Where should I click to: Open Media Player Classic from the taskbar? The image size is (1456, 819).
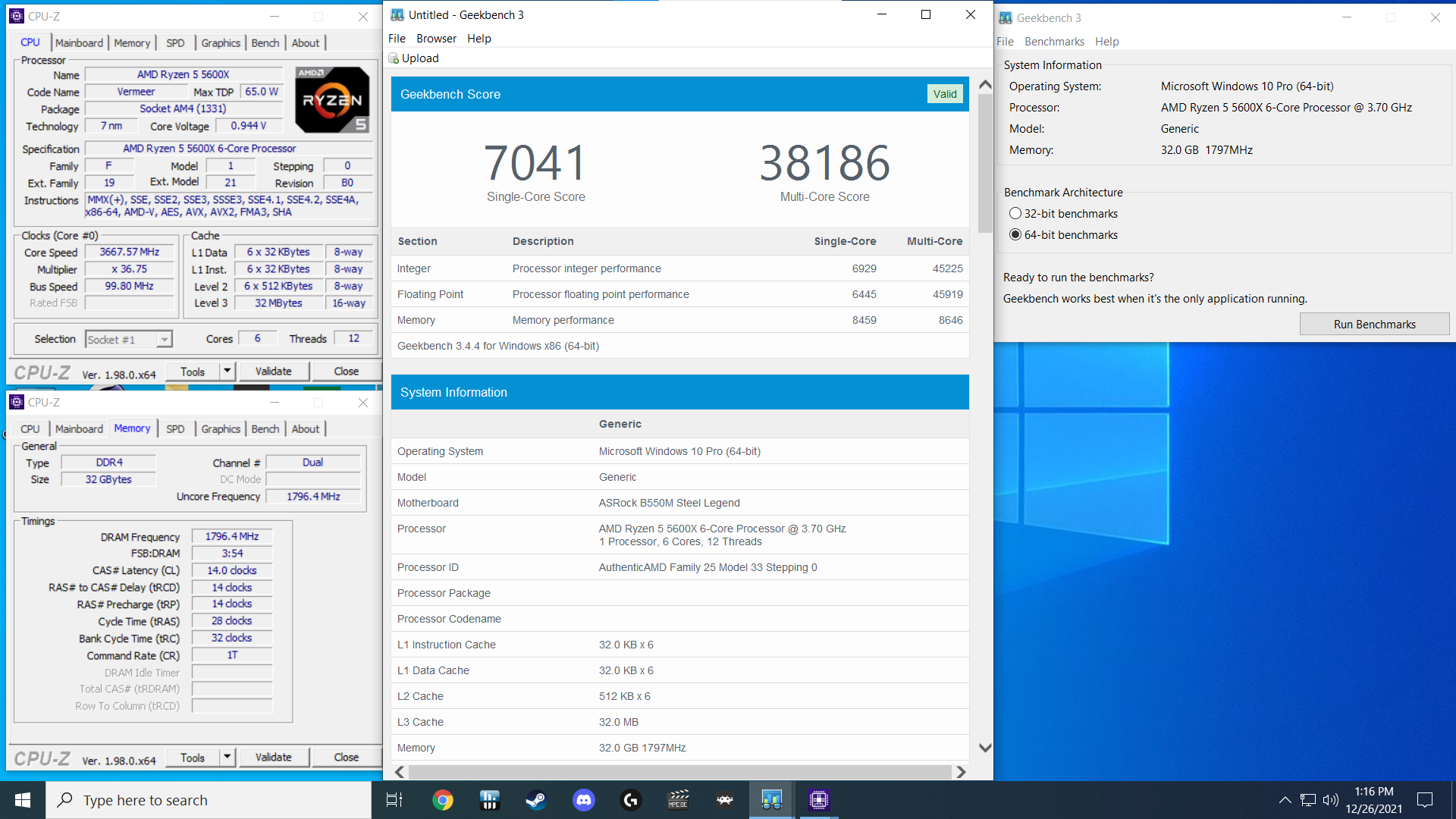[x=678, y=800]
